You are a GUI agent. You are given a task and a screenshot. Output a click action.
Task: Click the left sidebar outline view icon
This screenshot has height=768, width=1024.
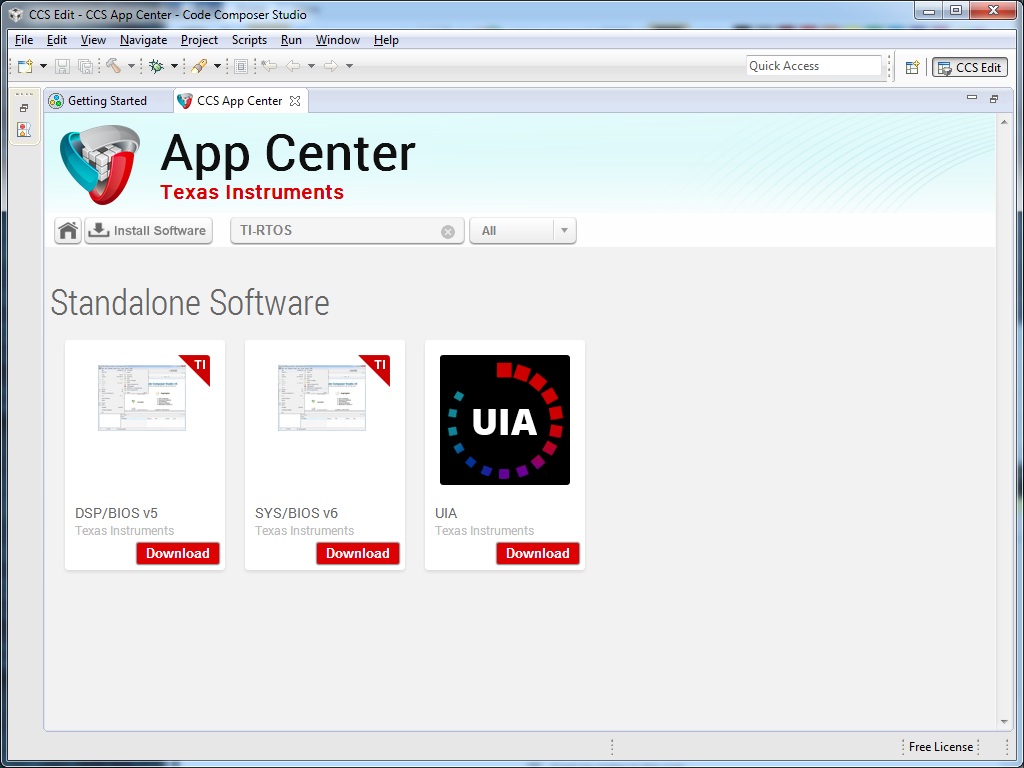24,129
